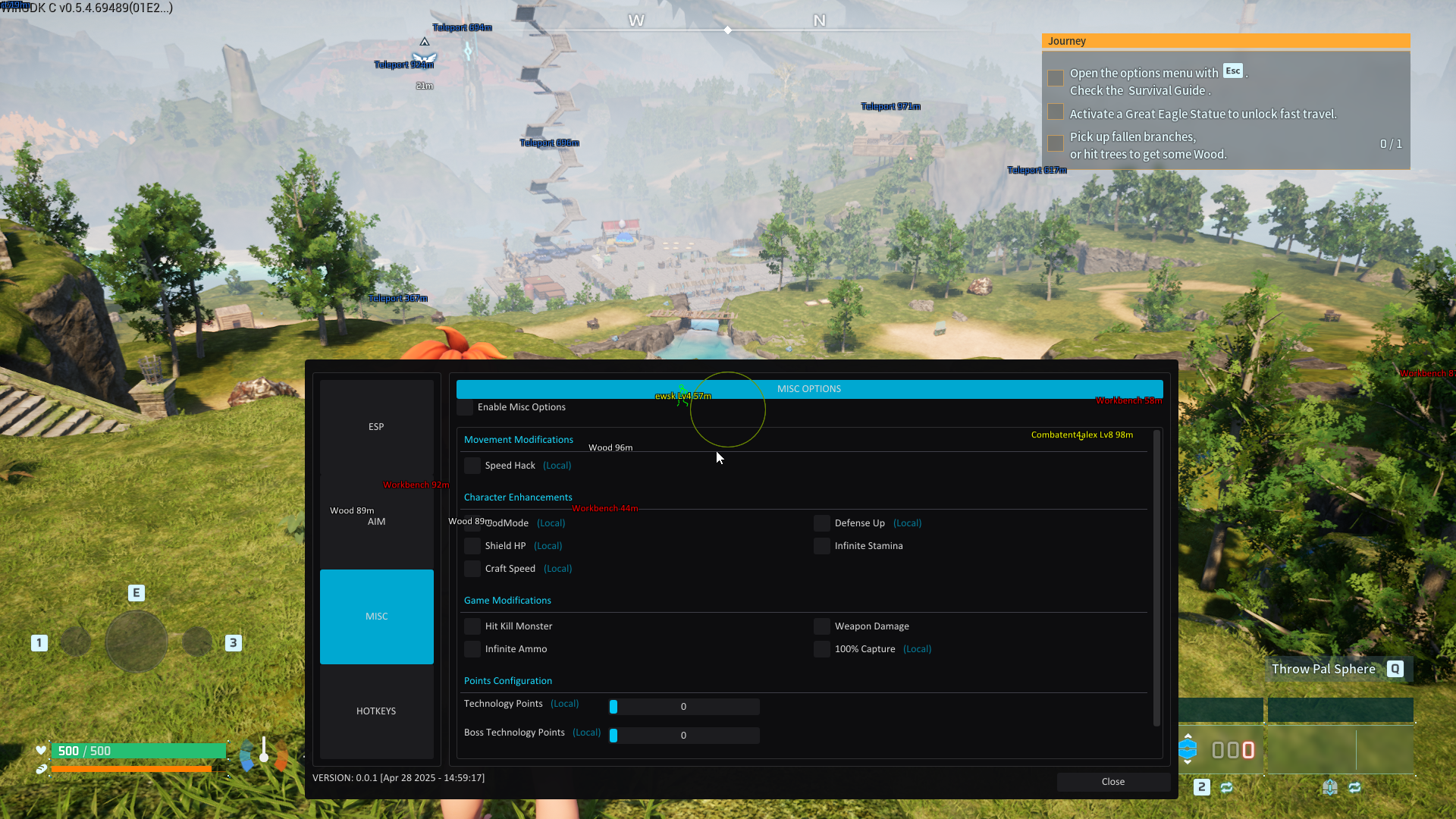
Task: Click the 1 key slot icon
Action: (39, 643)
